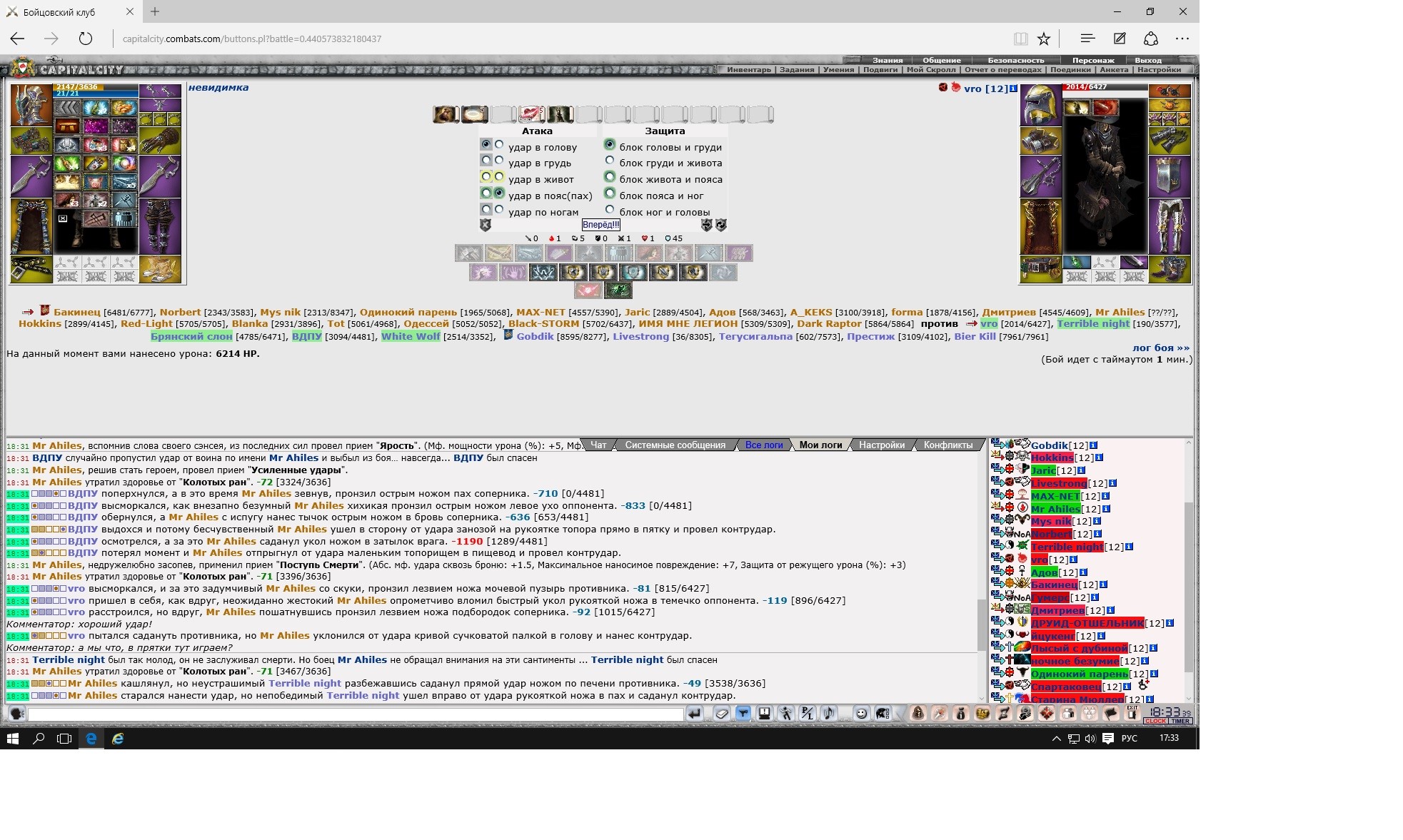Select first-strike radio for удар в живот
Image resolution: width=1403 pixels, height=840 pixels.
click(486, 176)
